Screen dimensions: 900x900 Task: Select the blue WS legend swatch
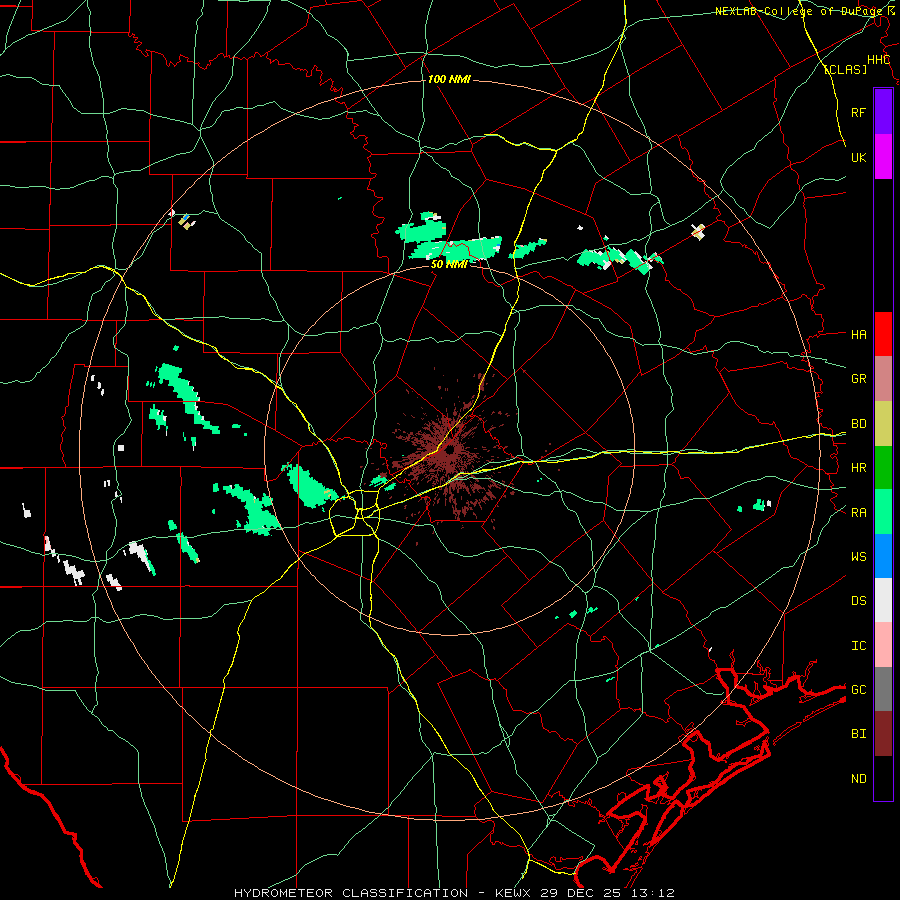(x=883, y=556)
